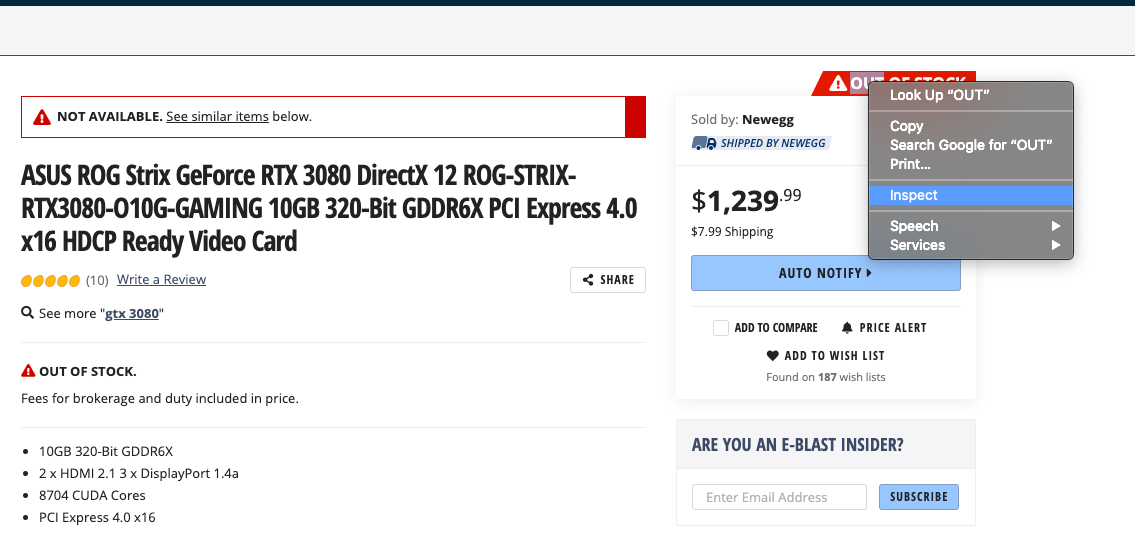1135x559 pixels.
Task: Click the share icon beside SHARE
Action: pyautogui.click(x=588, y=280)
